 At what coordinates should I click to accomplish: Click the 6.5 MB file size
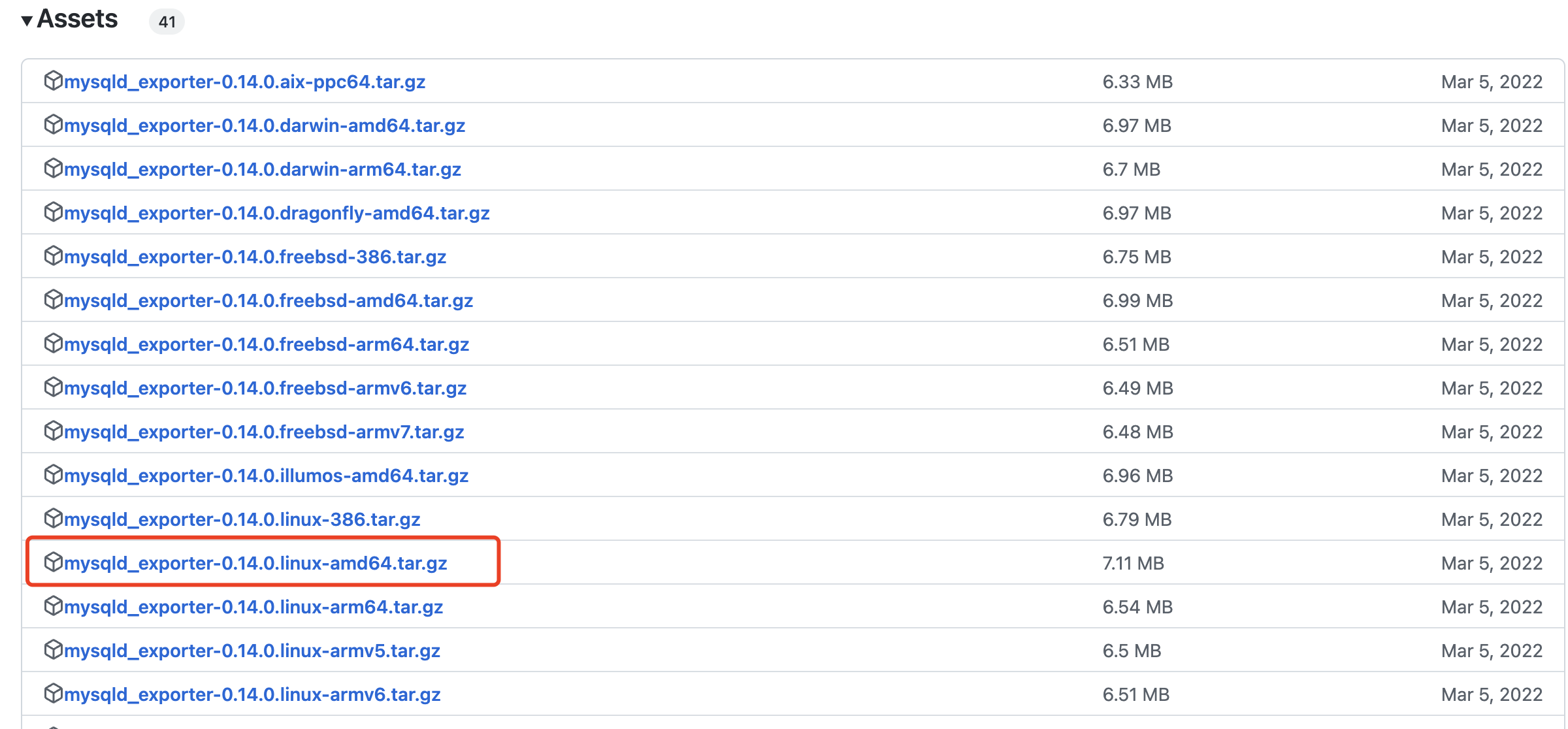[1132, 651]
